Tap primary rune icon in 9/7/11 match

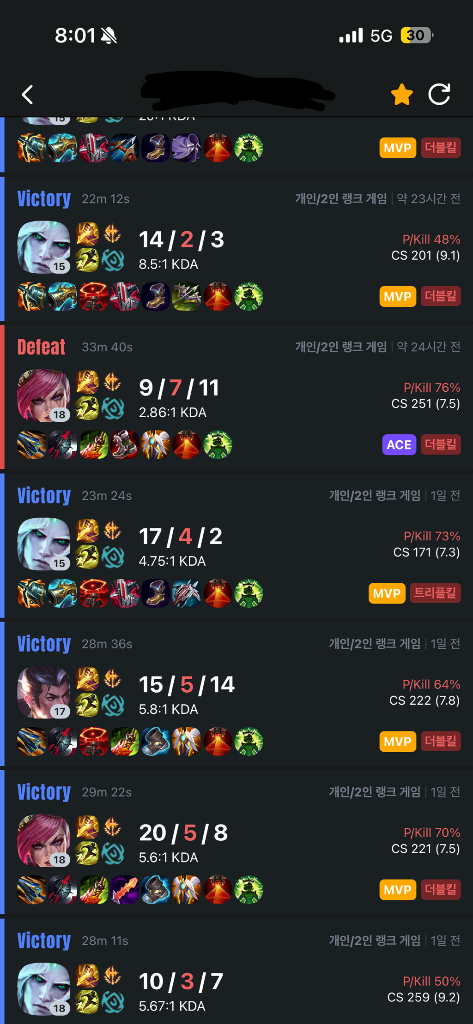tap(87, 381)
